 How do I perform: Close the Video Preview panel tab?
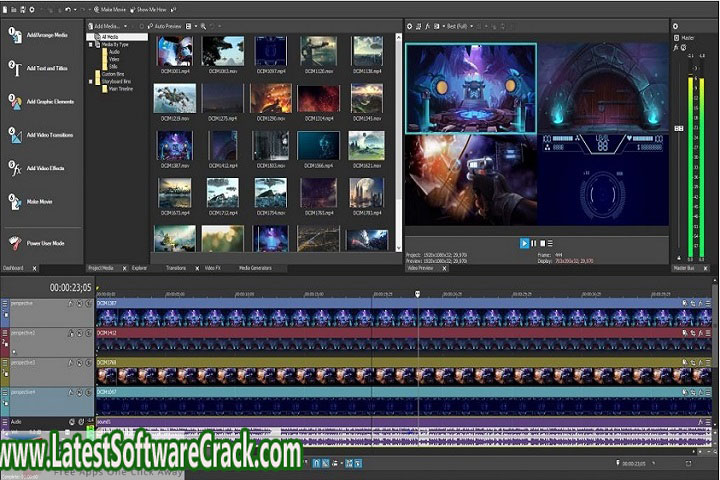(444, 269)
